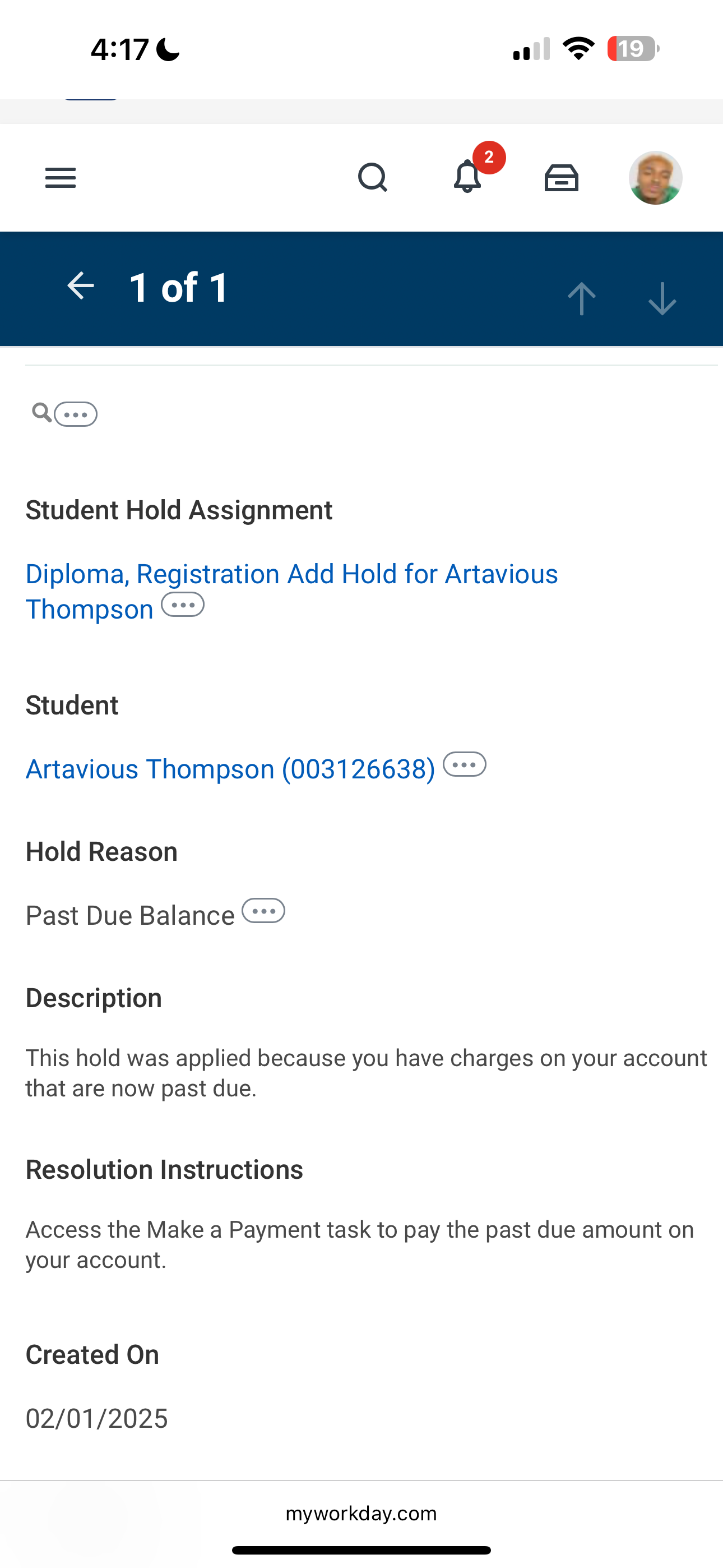
Task: Tap the 4:17 clock in status bar
Action: click(120, 49)
